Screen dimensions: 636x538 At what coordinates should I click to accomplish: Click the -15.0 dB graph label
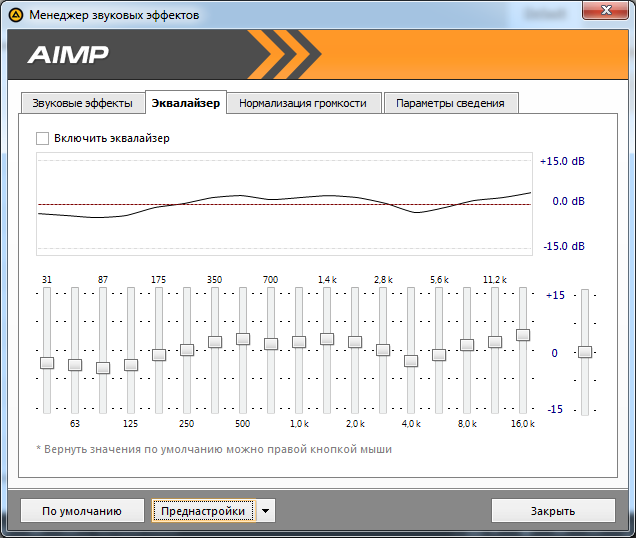coord(564,246)
